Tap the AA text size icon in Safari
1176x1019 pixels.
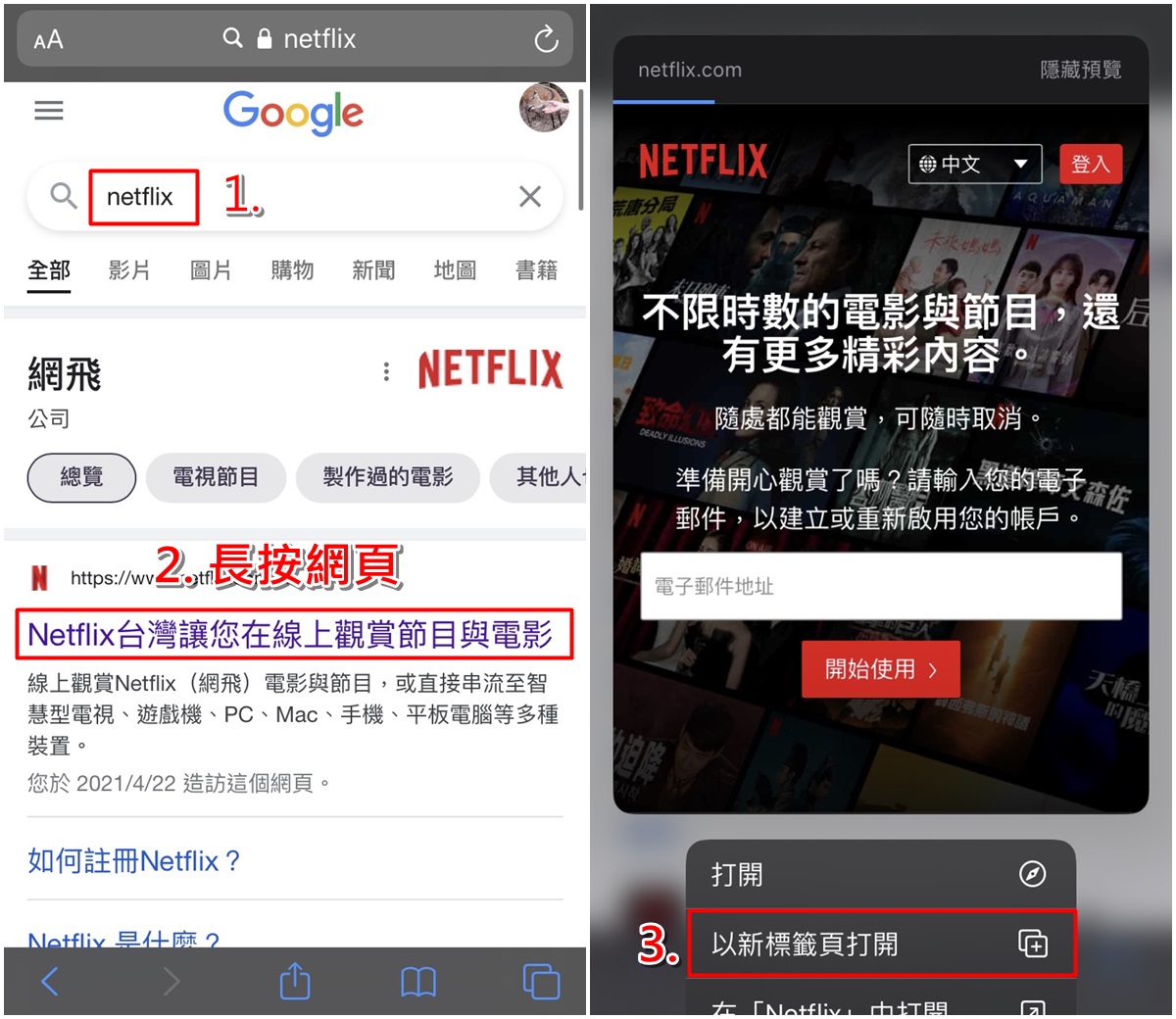[x=48, y=40]
